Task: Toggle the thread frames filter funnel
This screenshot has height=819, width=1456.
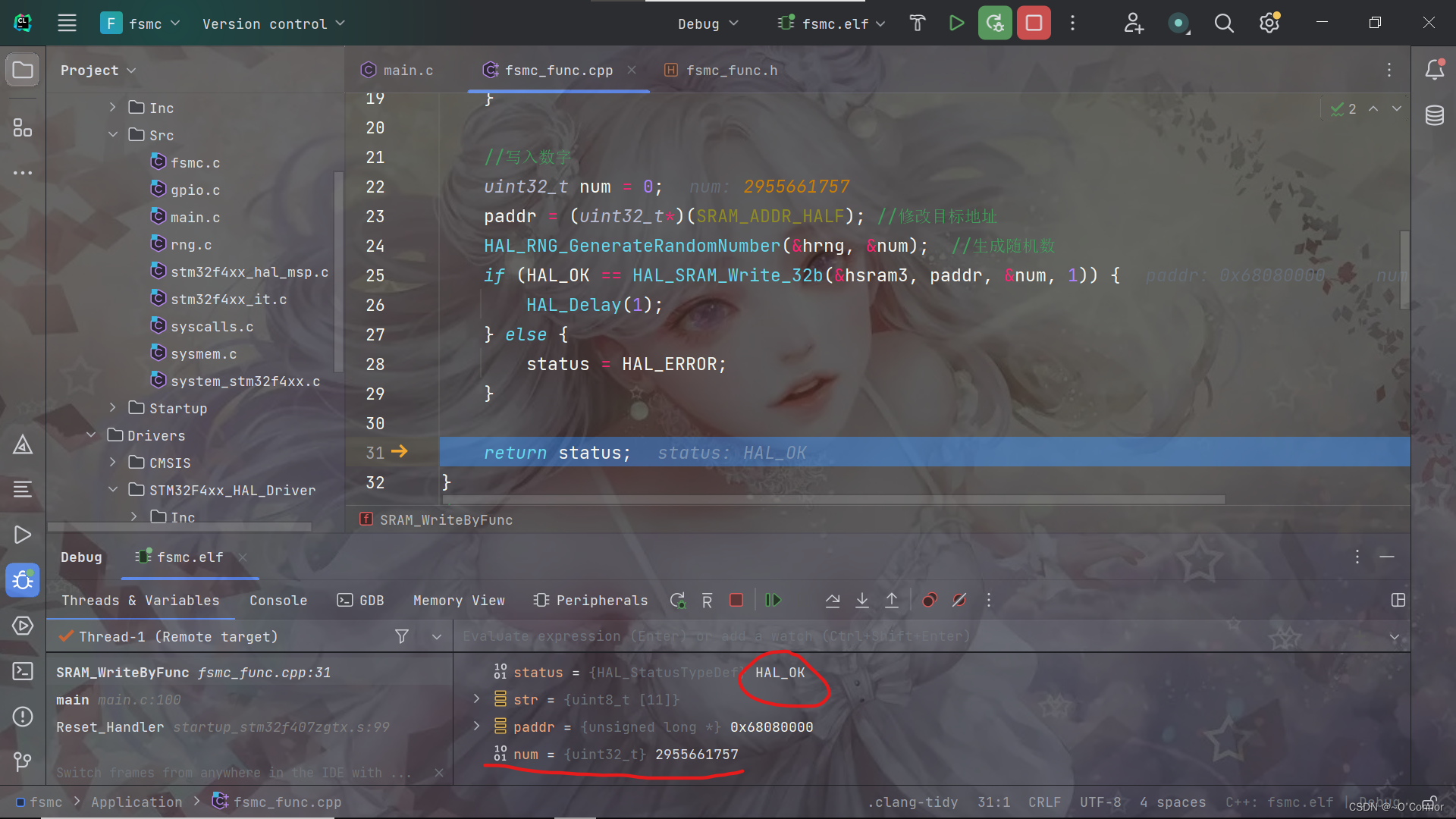Action: coord(402,636)
